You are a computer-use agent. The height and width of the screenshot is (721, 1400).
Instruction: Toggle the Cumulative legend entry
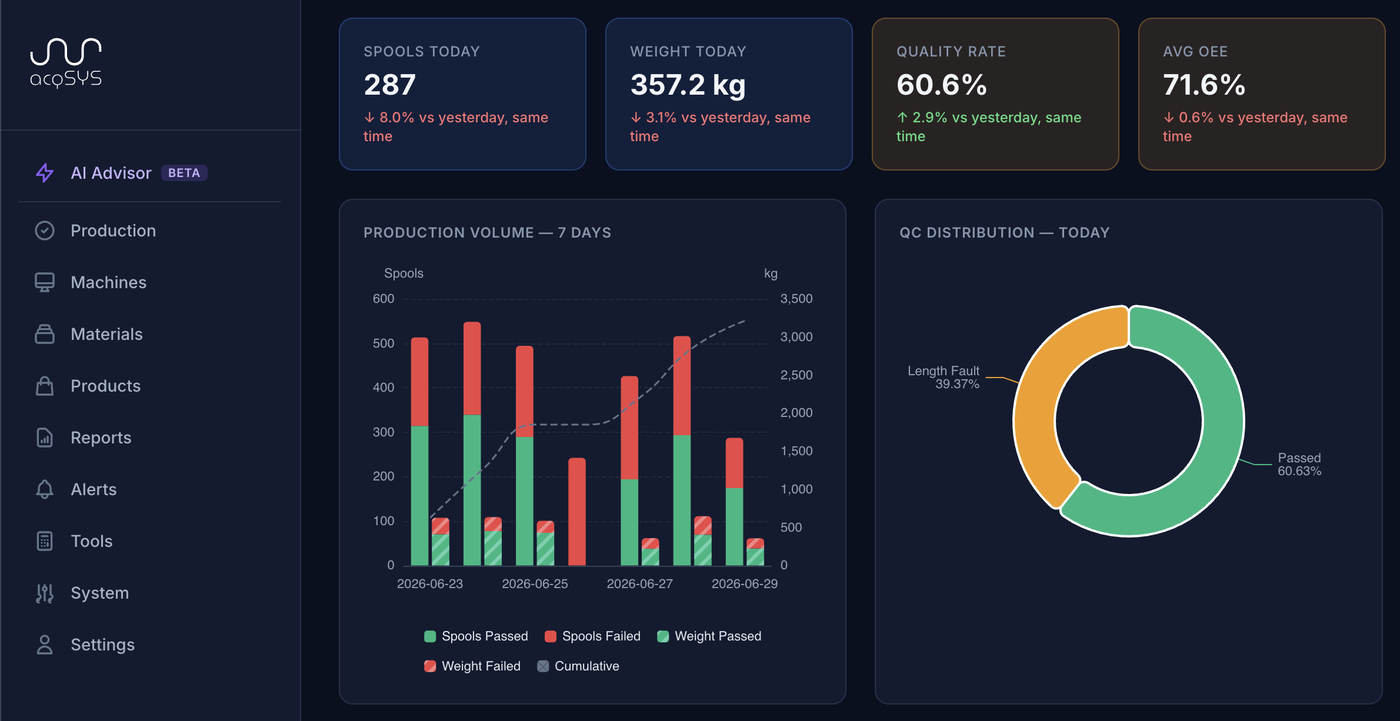tap(578, 666)
